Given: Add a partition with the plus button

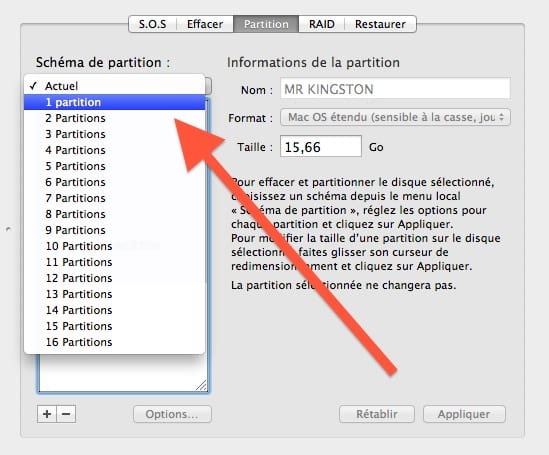Looking at the screenshot, I should (x=47, y=414).
